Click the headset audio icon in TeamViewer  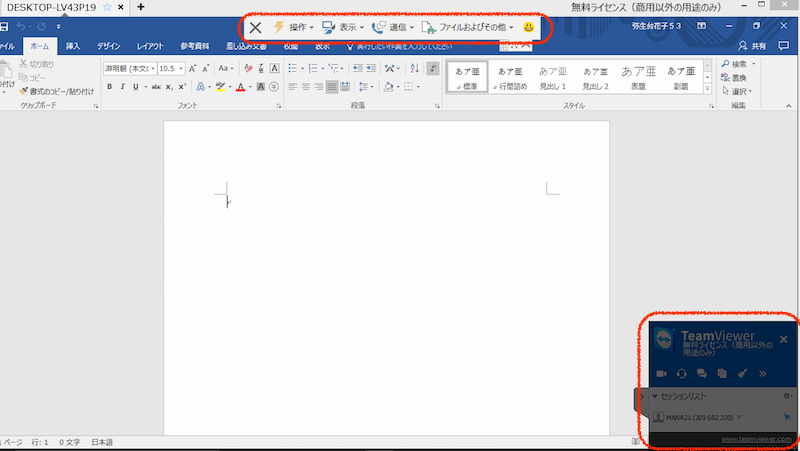click(681, 373)
